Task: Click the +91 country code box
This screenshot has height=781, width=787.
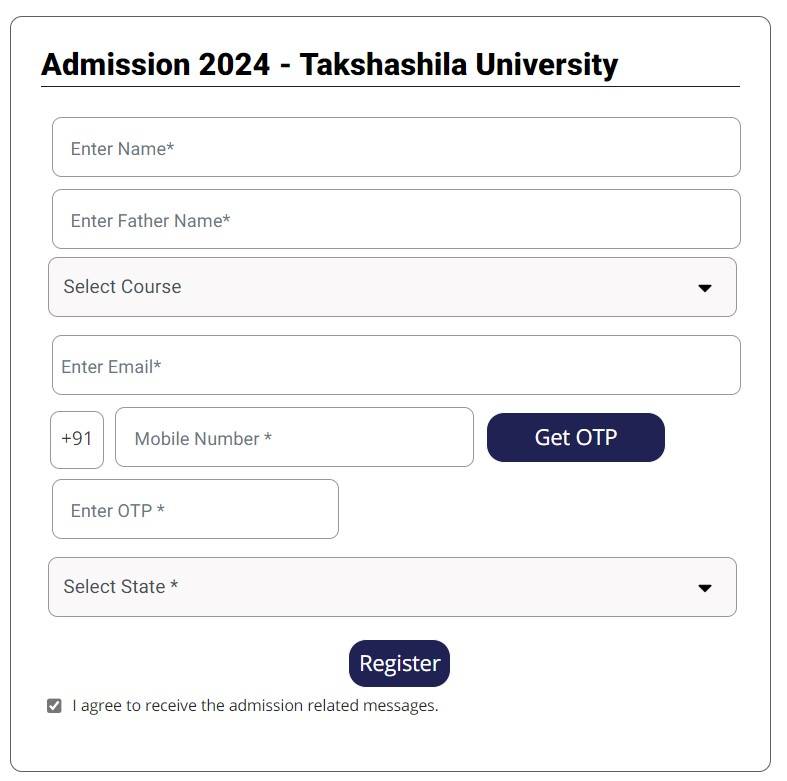Action: tap(77, 438)
